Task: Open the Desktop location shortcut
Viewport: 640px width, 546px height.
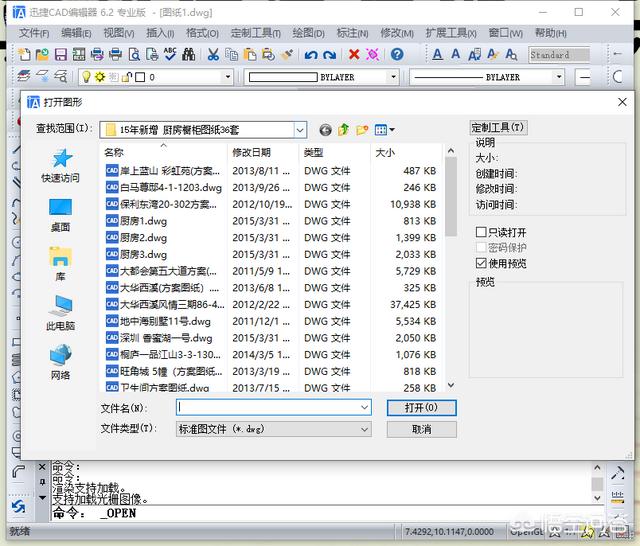Action: [60, 212]
